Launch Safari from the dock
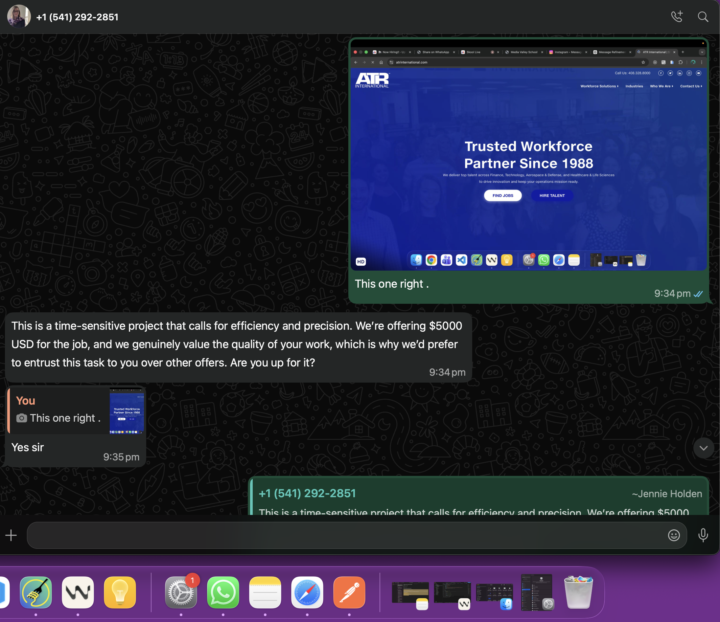 pyautogui.click(x=307, y=592)
